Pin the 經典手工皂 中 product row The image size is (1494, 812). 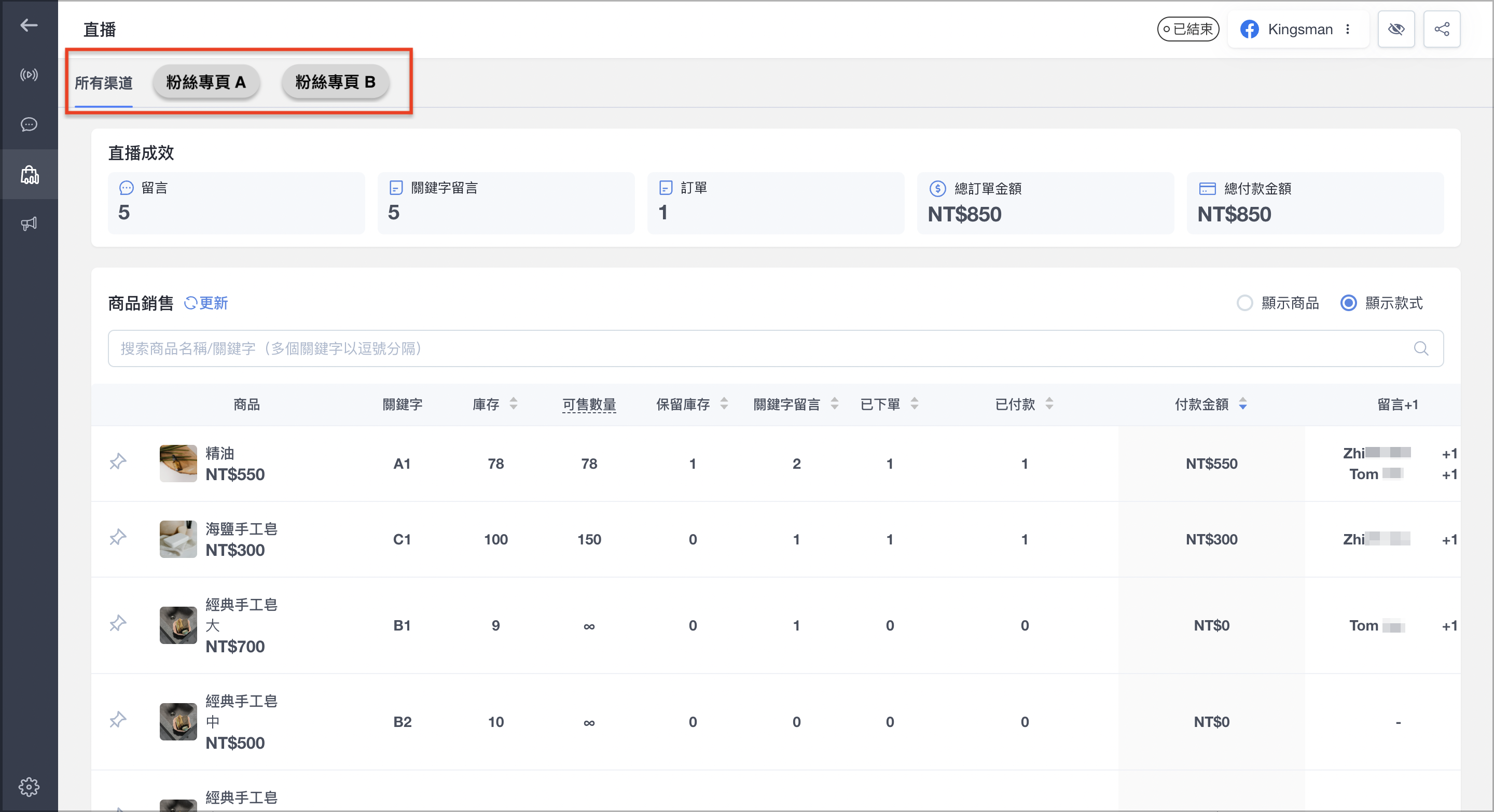(118, 719)
